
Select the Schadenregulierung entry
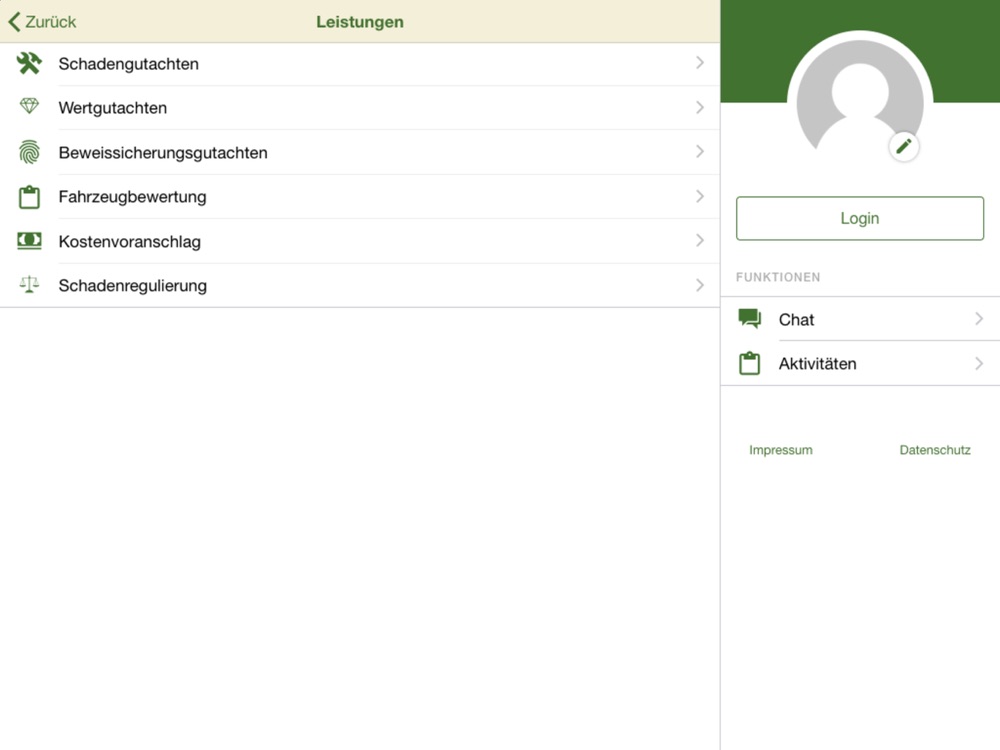click(360, 285)
